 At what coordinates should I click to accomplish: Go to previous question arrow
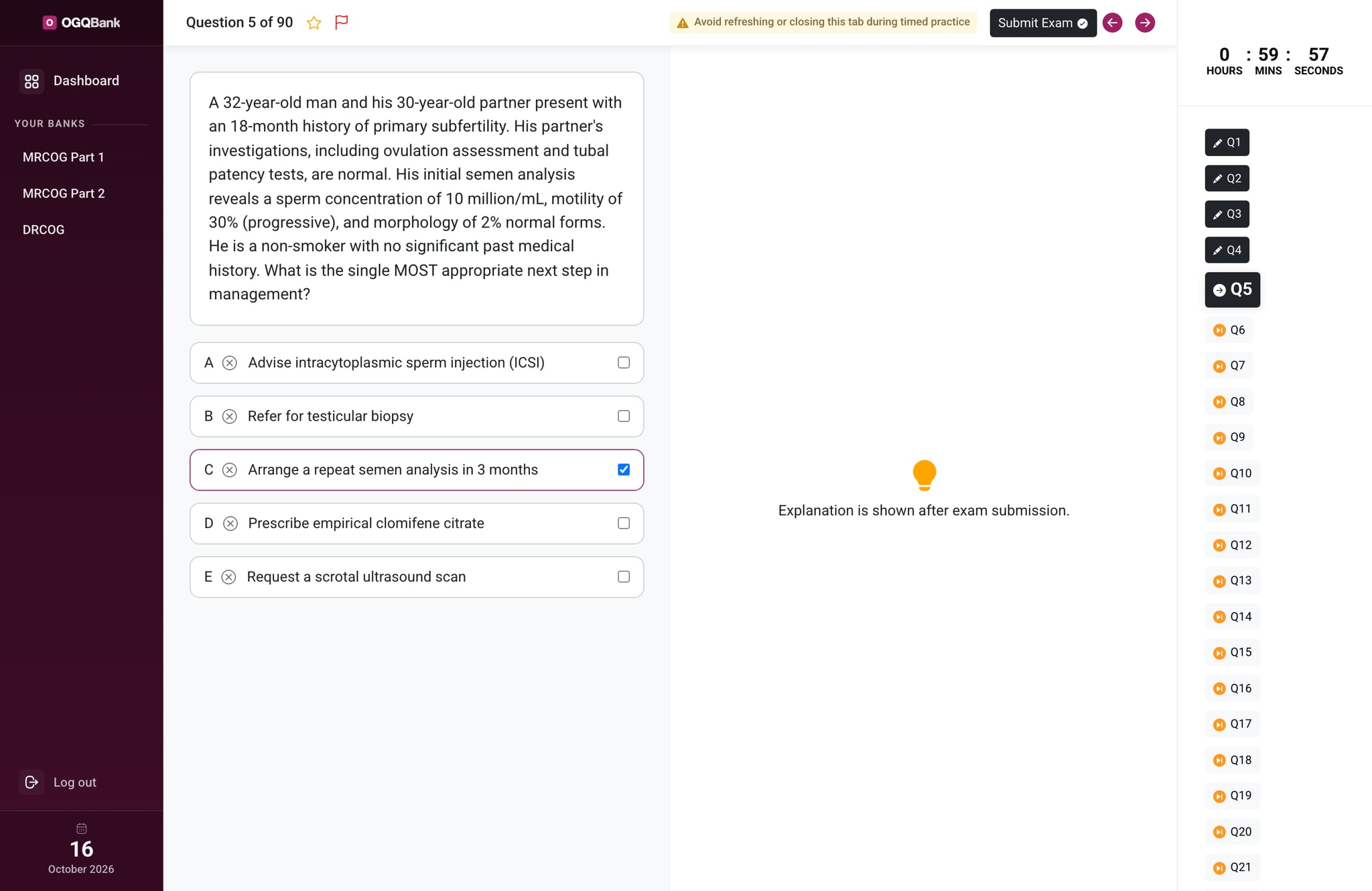[1112, 23]
